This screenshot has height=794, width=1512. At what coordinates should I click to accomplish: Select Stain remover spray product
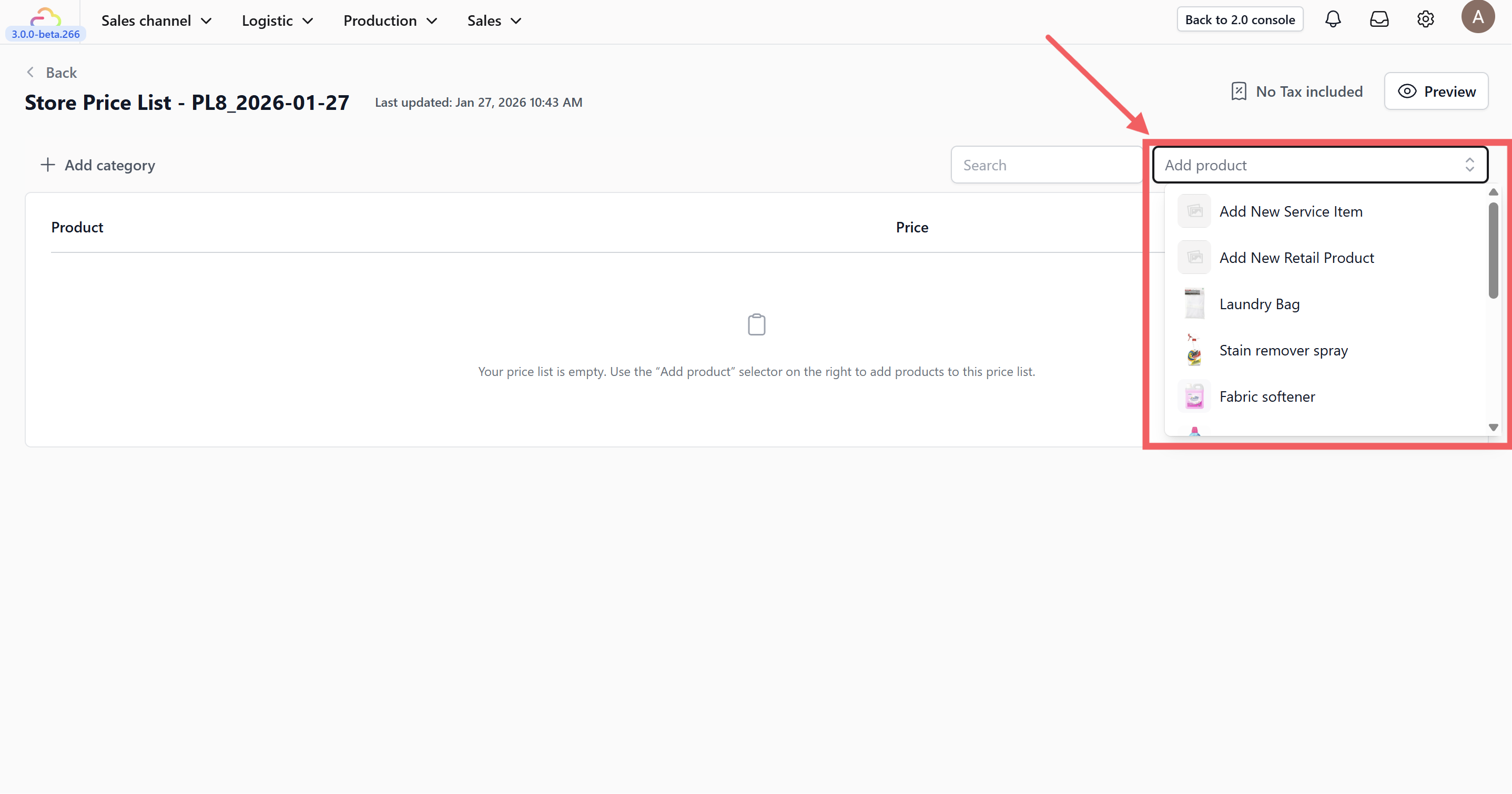pos(1283,350)
